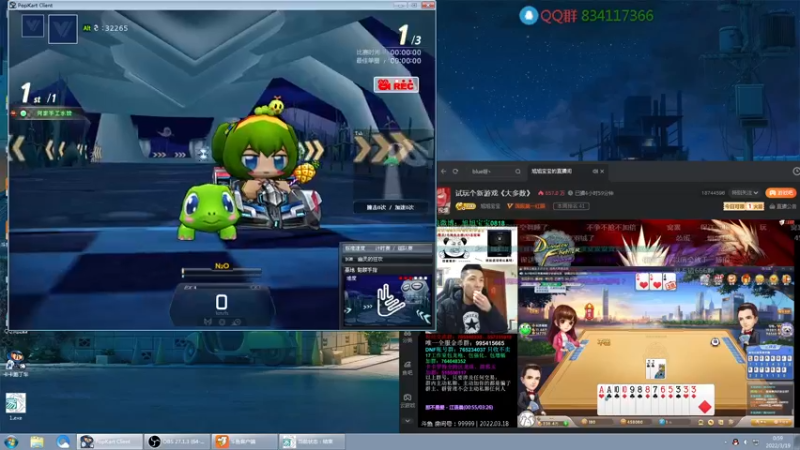This screenshot has height=450, width=800.
Task: Click the stream title 试玩个新游戏《大多数》
Action: click(x=493, y=193)
